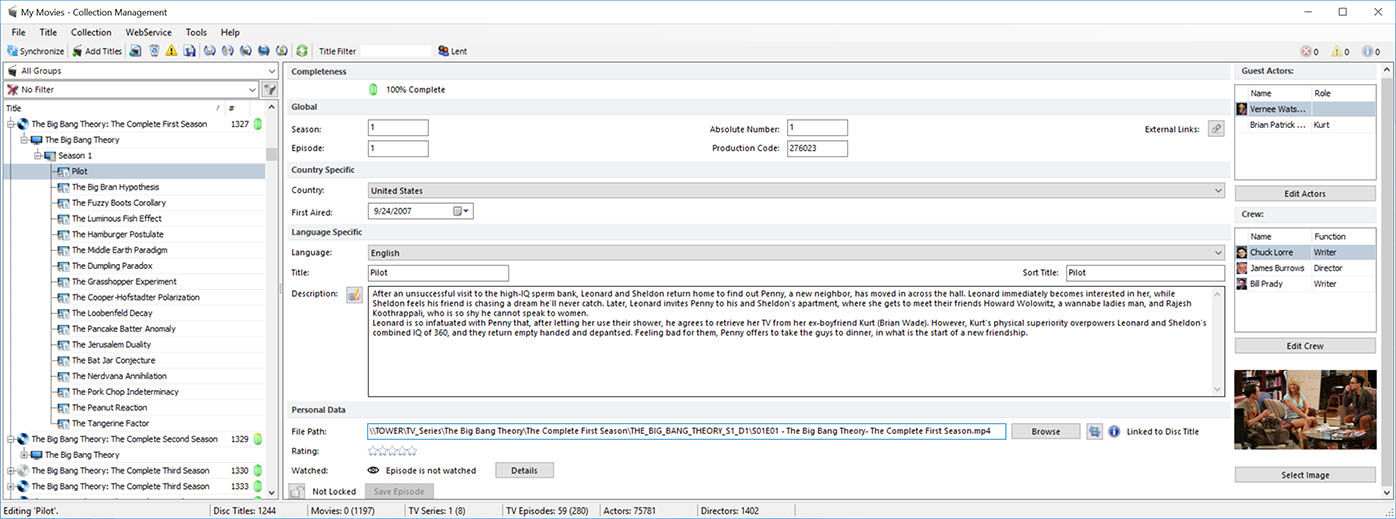Select The Hamburger Postulate episode
Image resolution: width=1396 pixels, height=519 pixels.
coord(117,234)
